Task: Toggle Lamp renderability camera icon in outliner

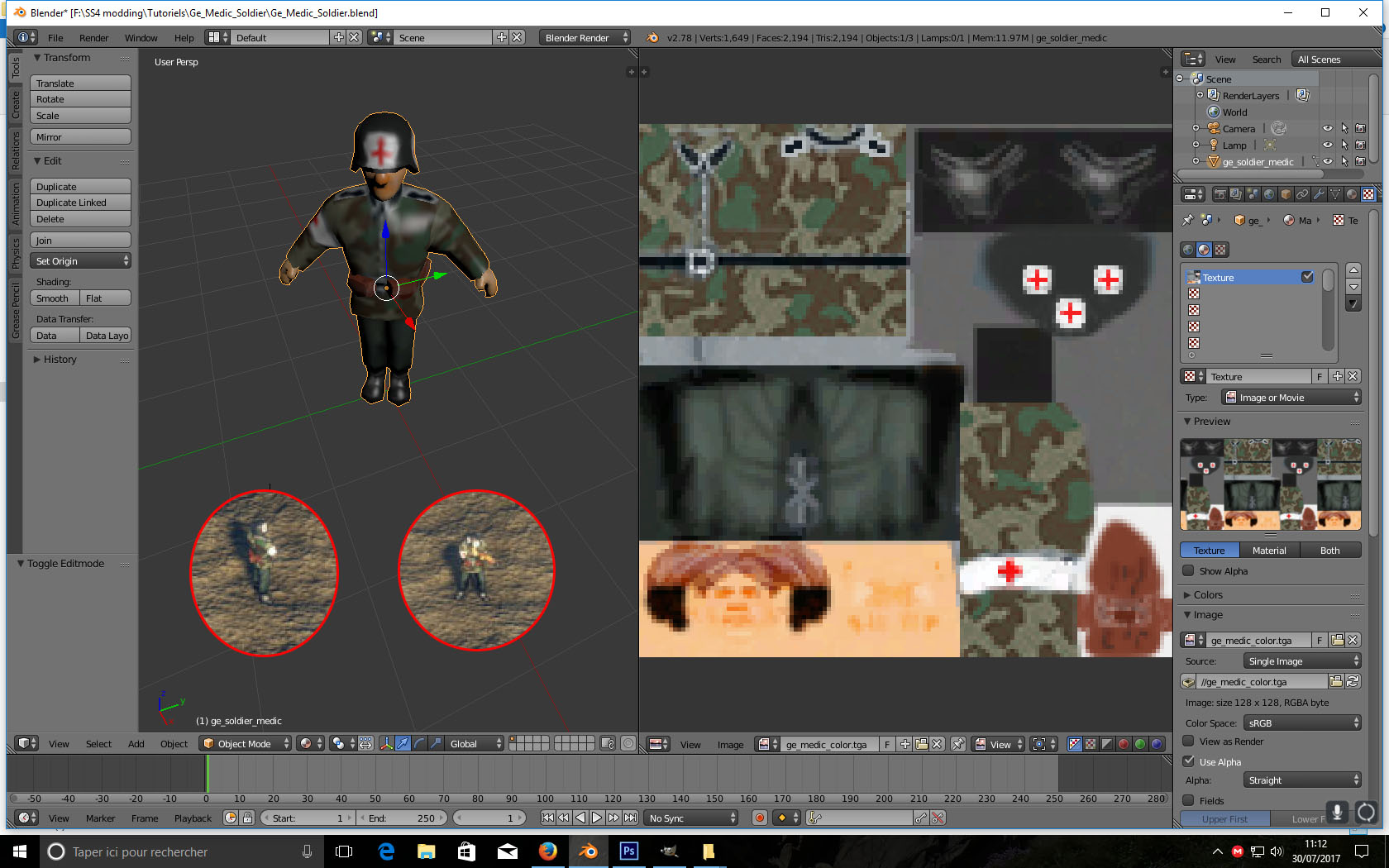Action: pyautogui.click(x=1361, y=145)
